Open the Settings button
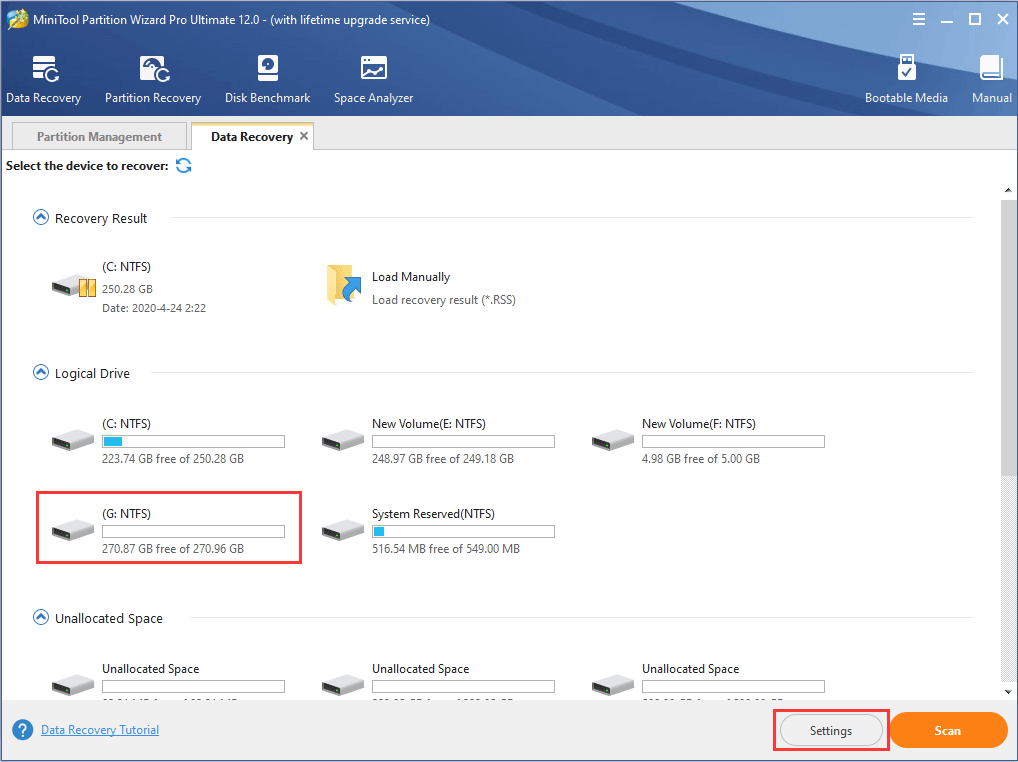This screenshot has width=1018, height=762. coord(831,730)
